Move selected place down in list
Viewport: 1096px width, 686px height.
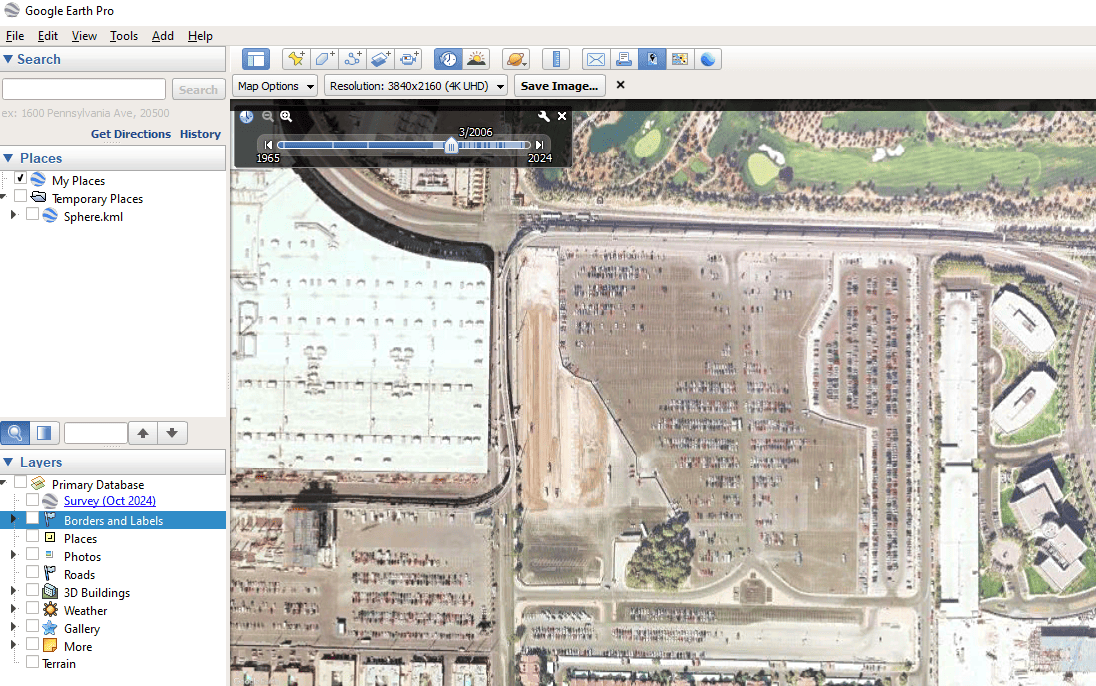tap(172, 433)
